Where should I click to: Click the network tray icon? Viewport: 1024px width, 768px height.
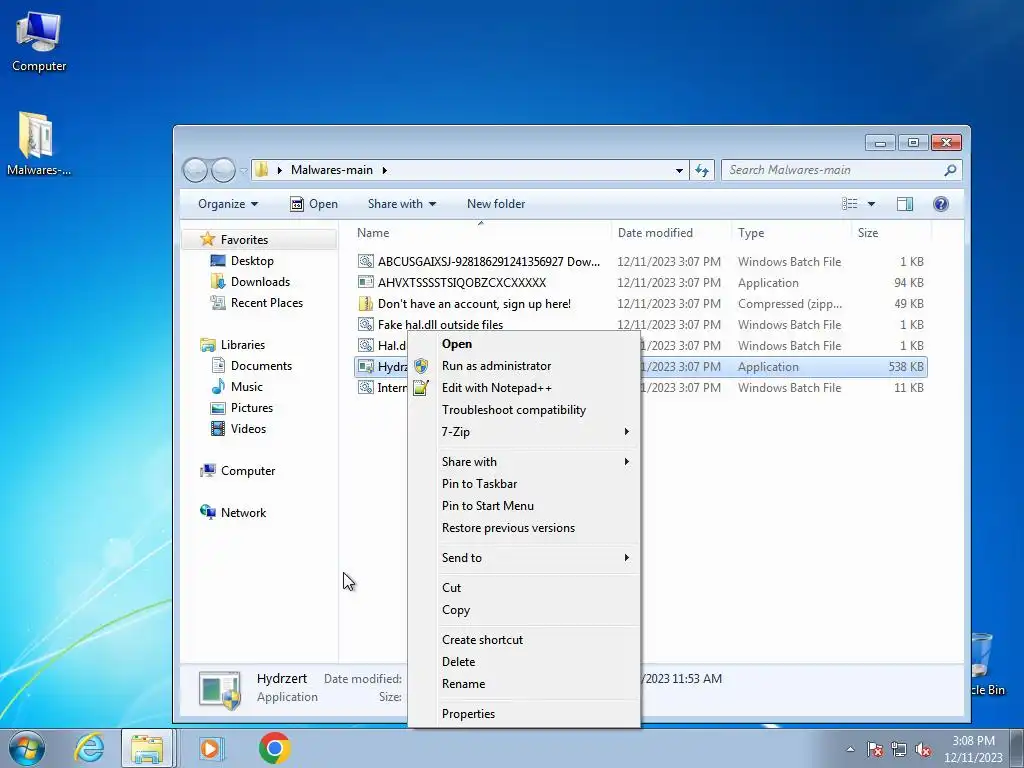click(x=899, y=749)
